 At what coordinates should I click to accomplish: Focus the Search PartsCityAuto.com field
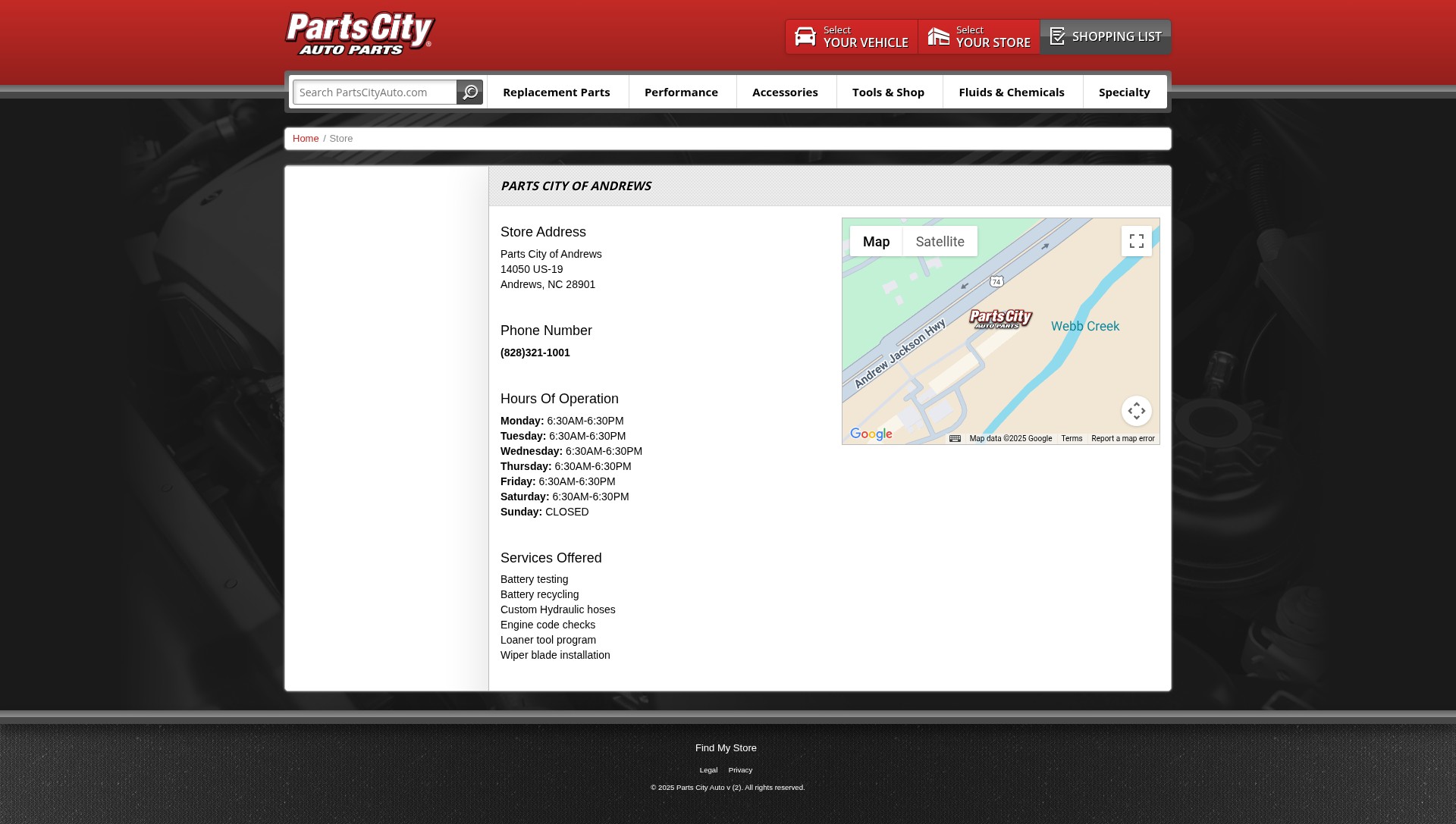click(375, 92)
